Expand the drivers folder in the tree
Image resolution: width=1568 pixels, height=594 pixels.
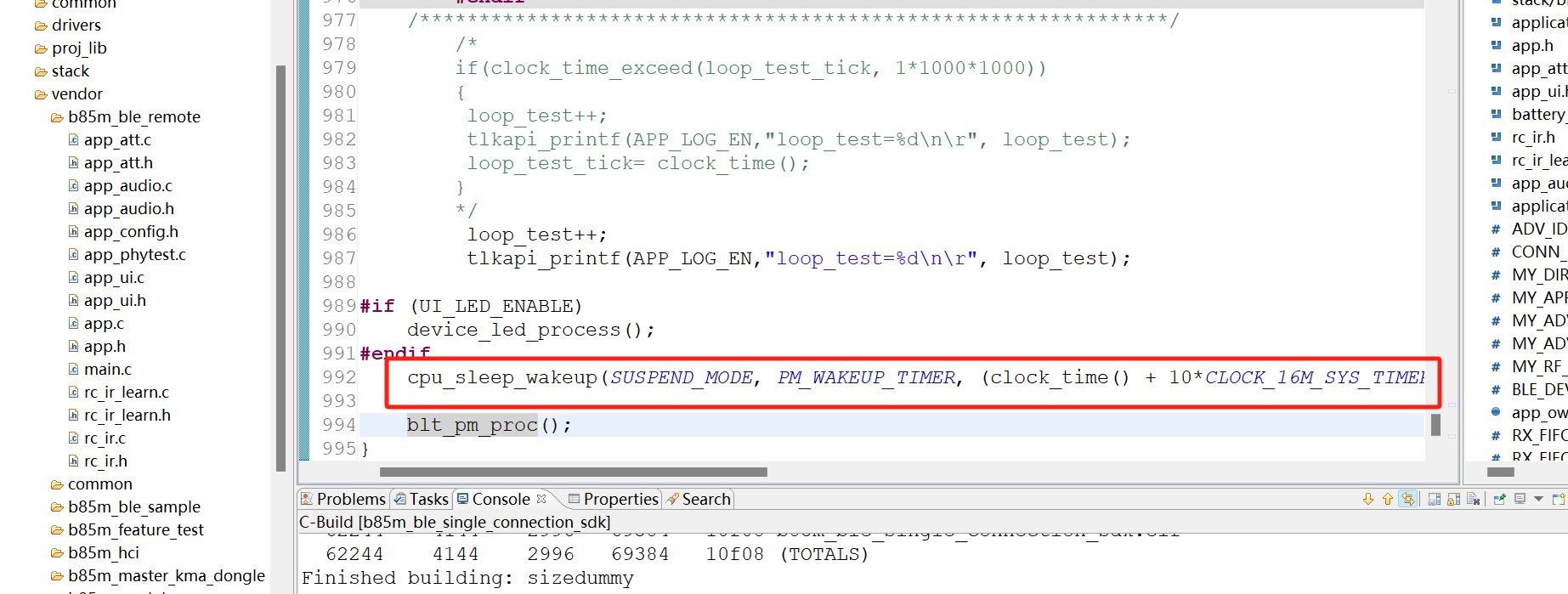[40, 25]
